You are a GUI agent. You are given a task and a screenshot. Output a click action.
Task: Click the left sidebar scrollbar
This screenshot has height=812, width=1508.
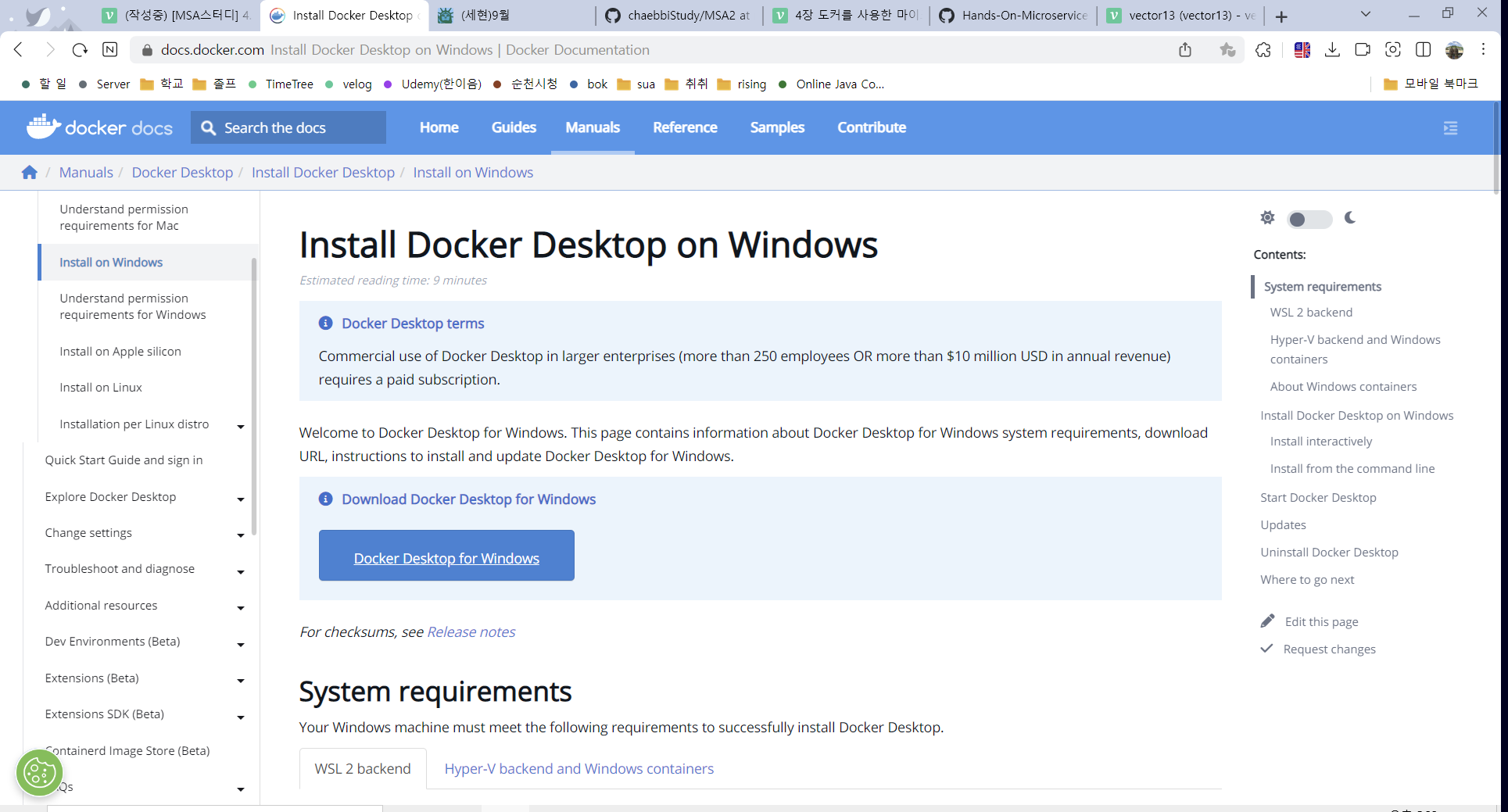(254, 396)
